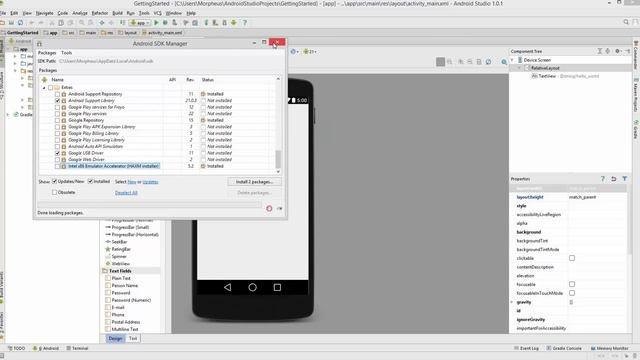Image resolution: width=640 pixels, height=360 pixels.
Task: Open the Event Log panel button
Action: tap(527, 348)
